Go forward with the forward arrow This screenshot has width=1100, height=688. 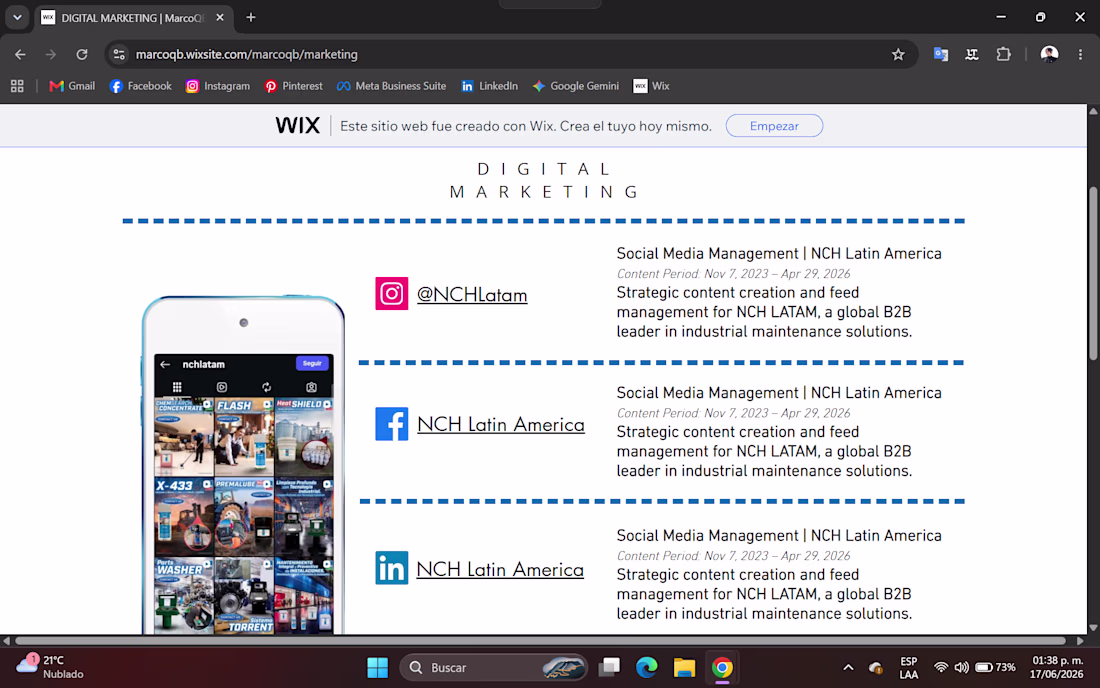point(51,54)
